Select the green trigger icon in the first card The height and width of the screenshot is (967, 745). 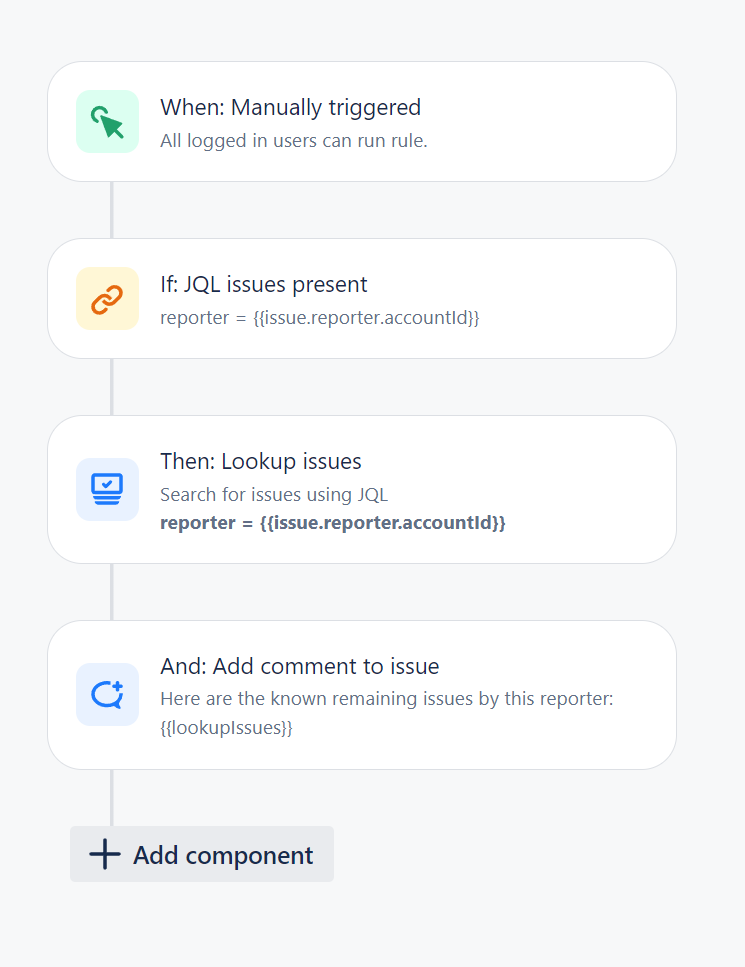pyautogui.click(x=107, y=121)
